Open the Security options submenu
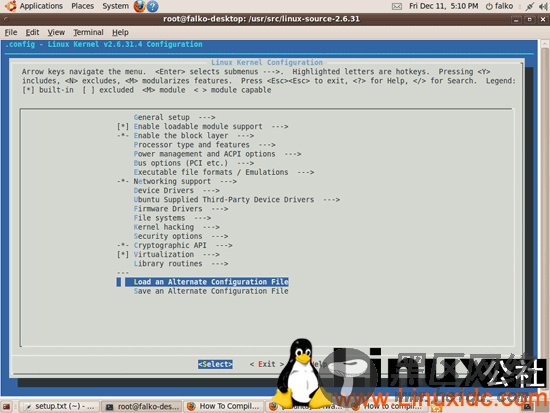Image resolution: width=550 pixels, height=413 pixels. pos(181,236)
